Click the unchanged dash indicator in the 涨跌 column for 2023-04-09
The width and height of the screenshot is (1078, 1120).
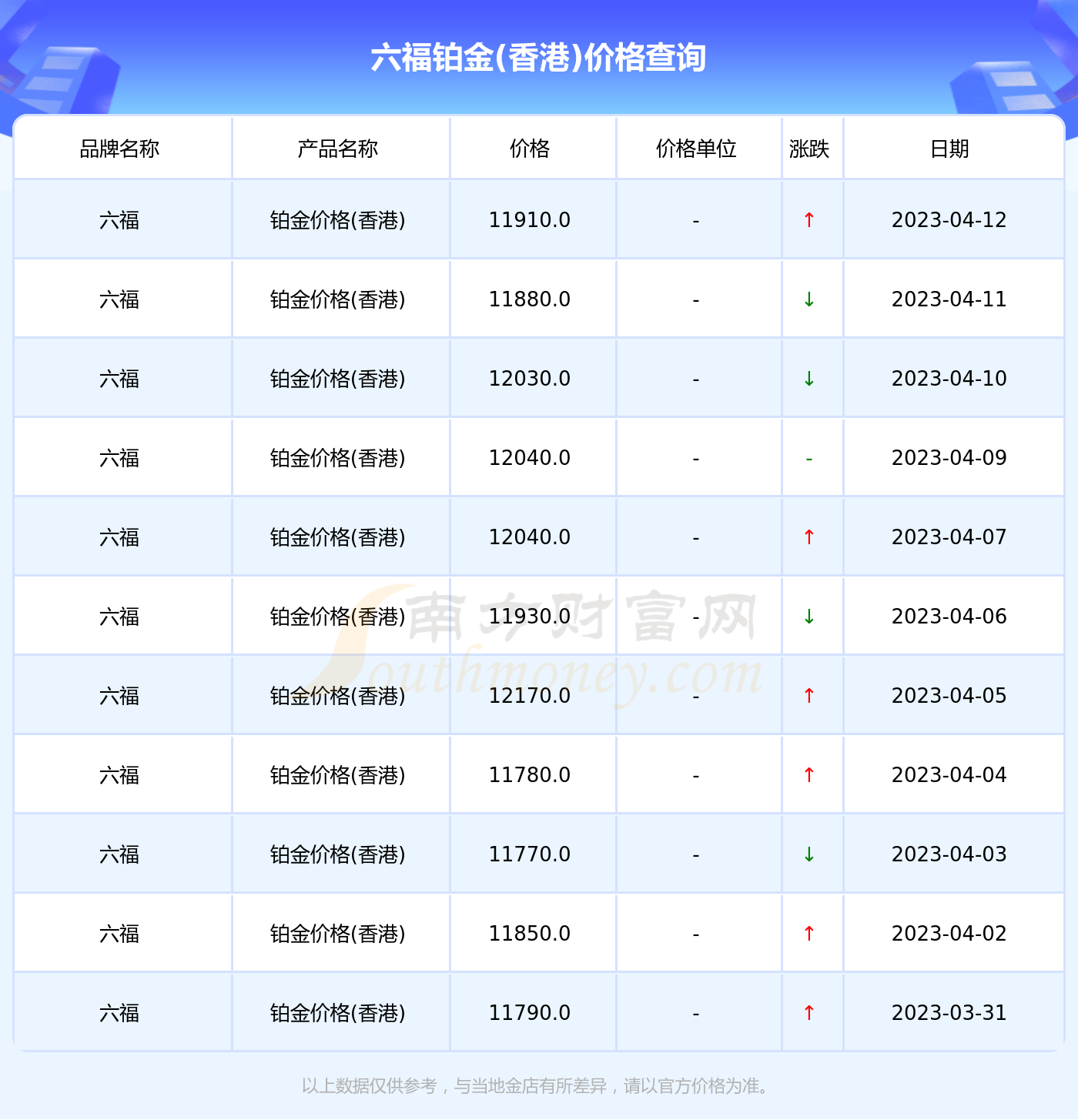pyautogui.click(x=809, y=459)
